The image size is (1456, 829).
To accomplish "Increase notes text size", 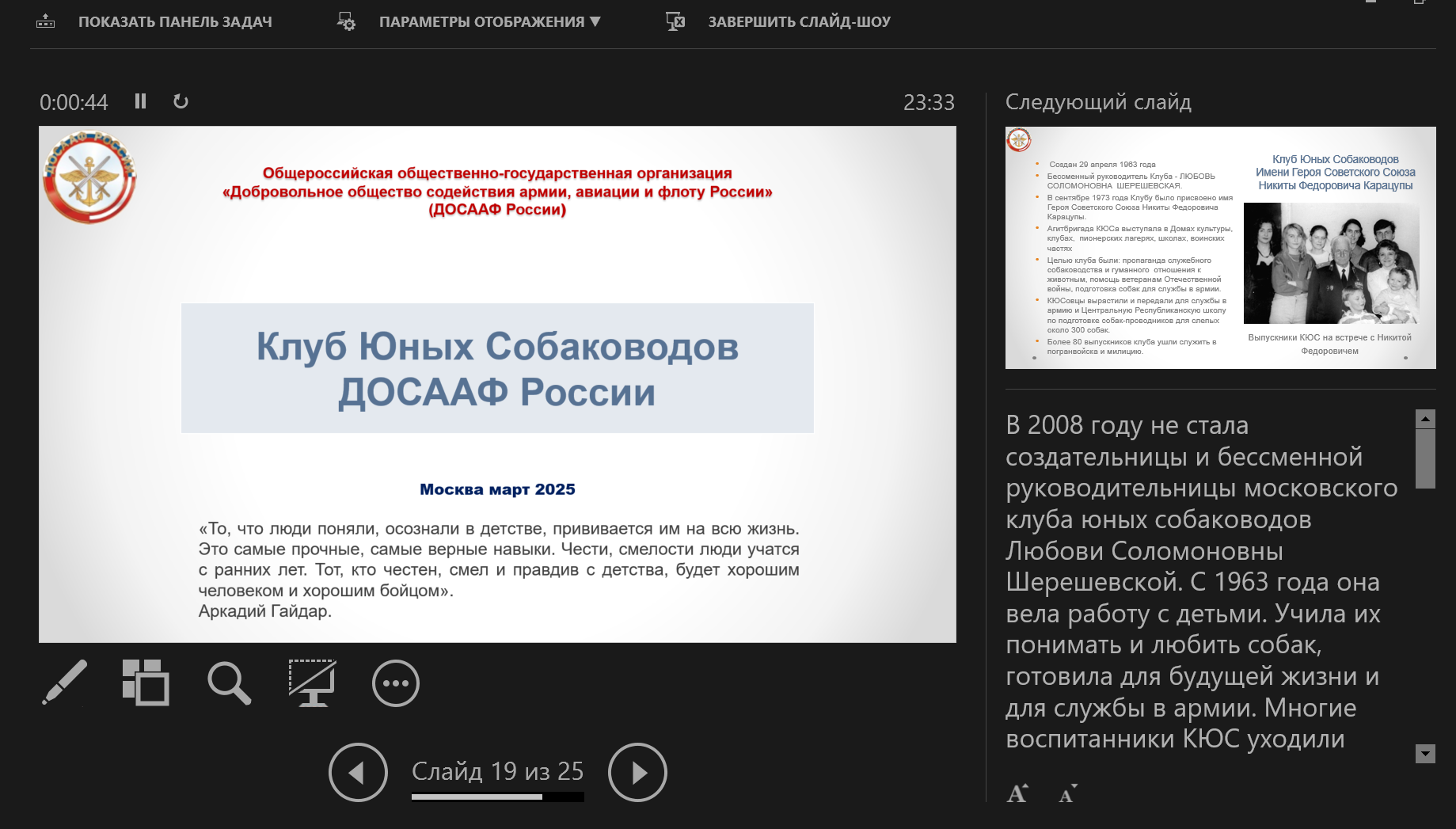I will click(x=1017, y=793).
